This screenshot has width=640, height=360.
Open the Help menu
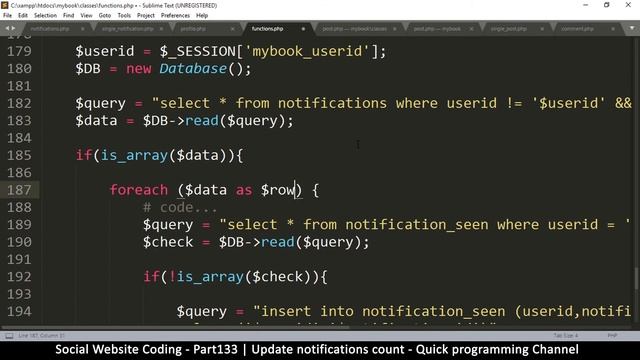pyautogui.click(x=202, y=16)
